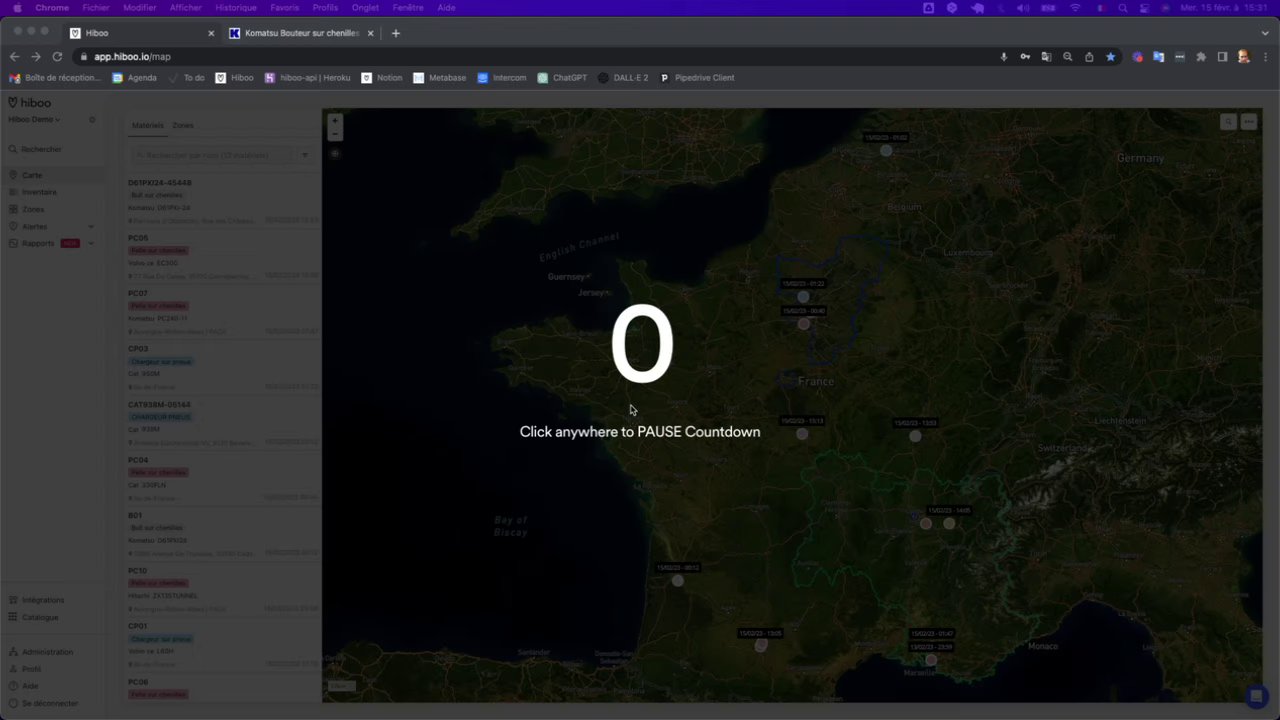This screenshot has width=1280, height=720.
Task: Expand the Alertes chevron
Action: [x=91, y=227]
